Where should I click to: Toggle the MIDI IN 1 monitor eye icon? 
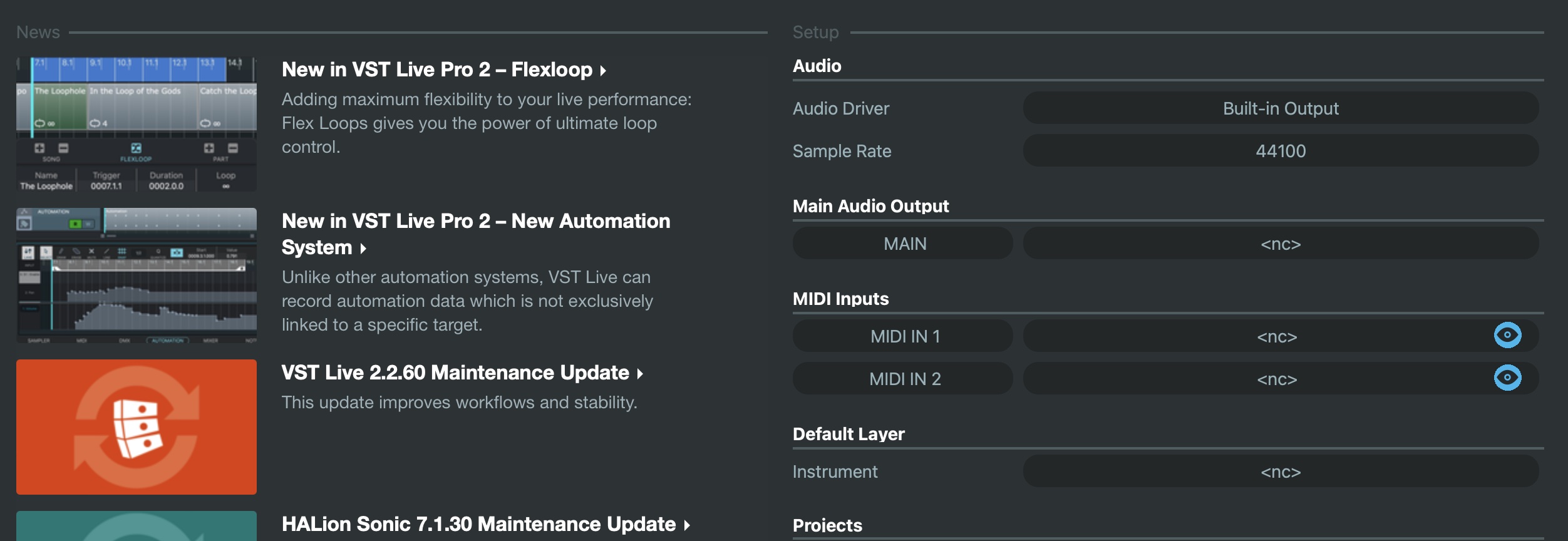tap(1507, 336)
